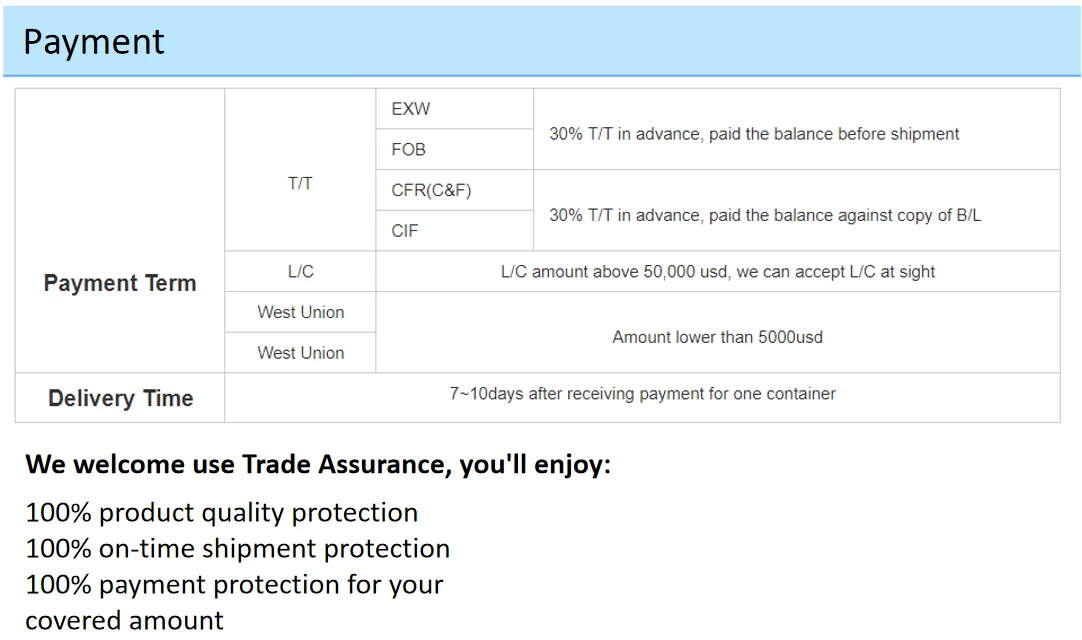
Task: Click the CIF trade term cell
Action: coord(405,231)
